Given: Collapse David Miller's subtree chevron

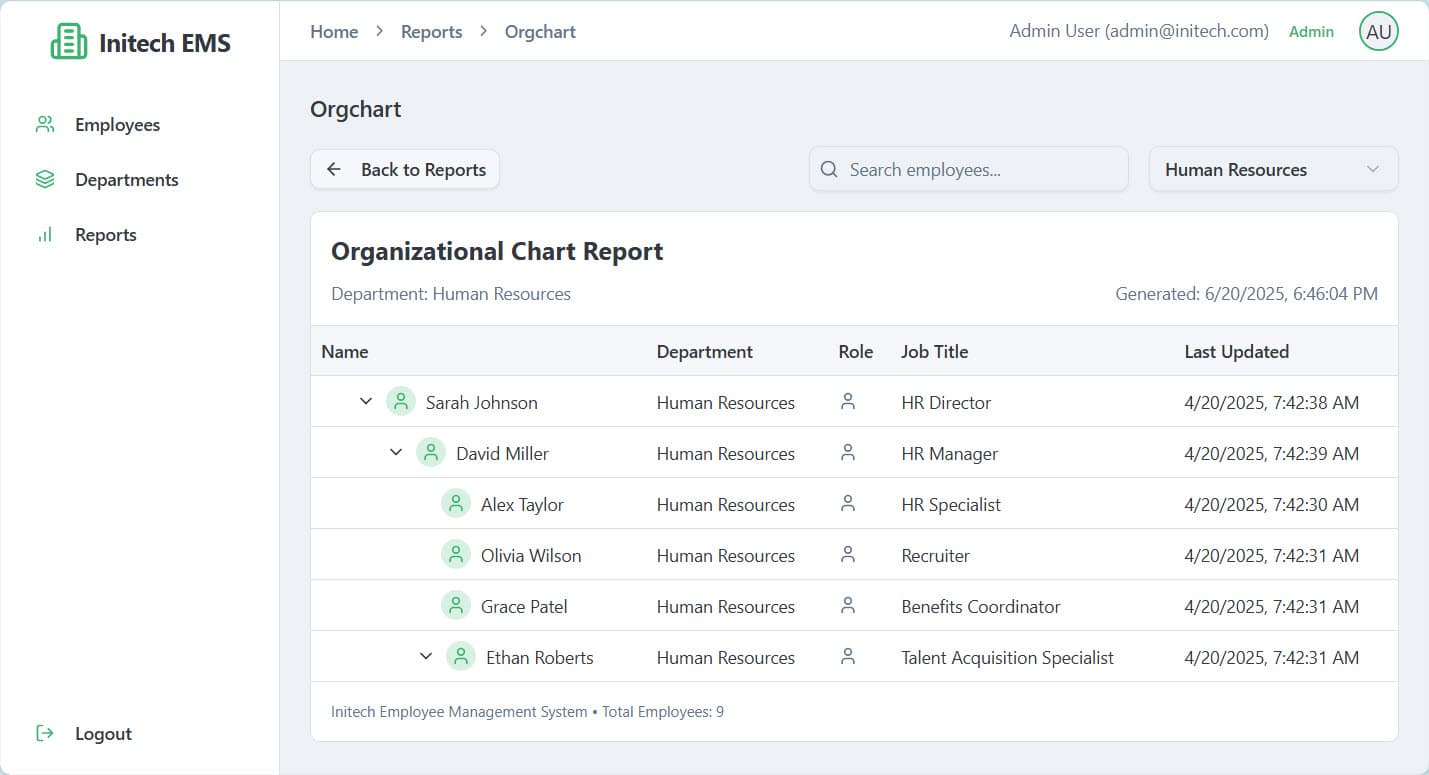Looking at the screenshot, I should click(x=396, y=453).
